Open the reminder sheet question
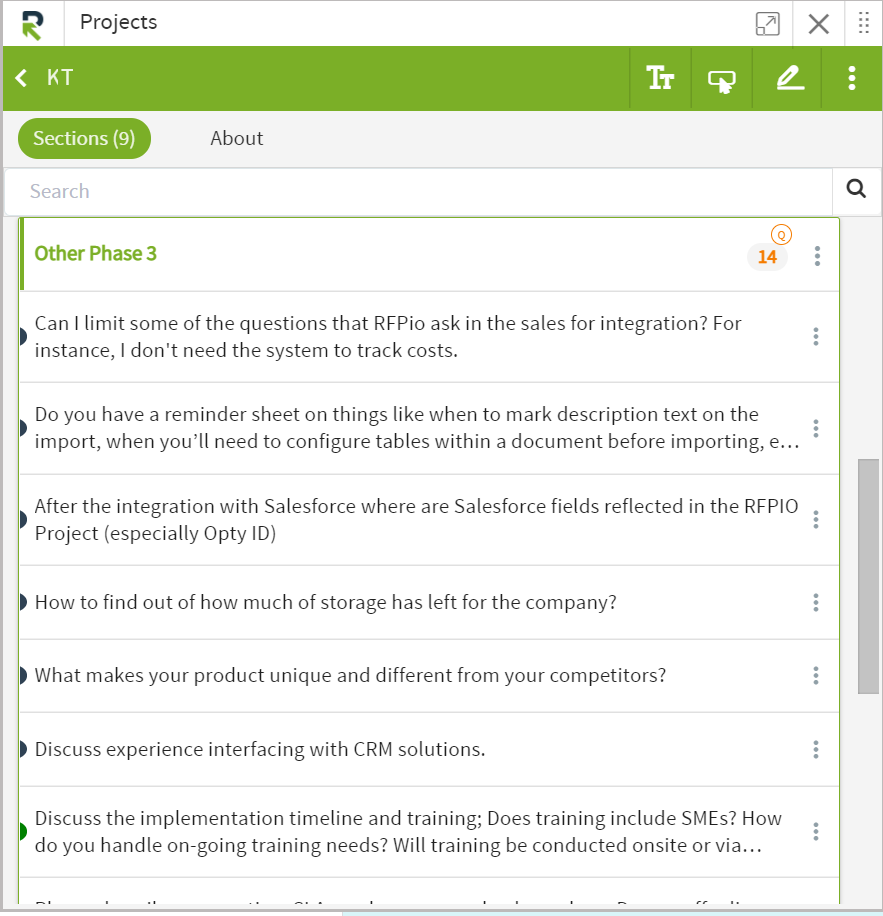Image resolution: width=883 pixels, height=916 pixels. (417, 428)
